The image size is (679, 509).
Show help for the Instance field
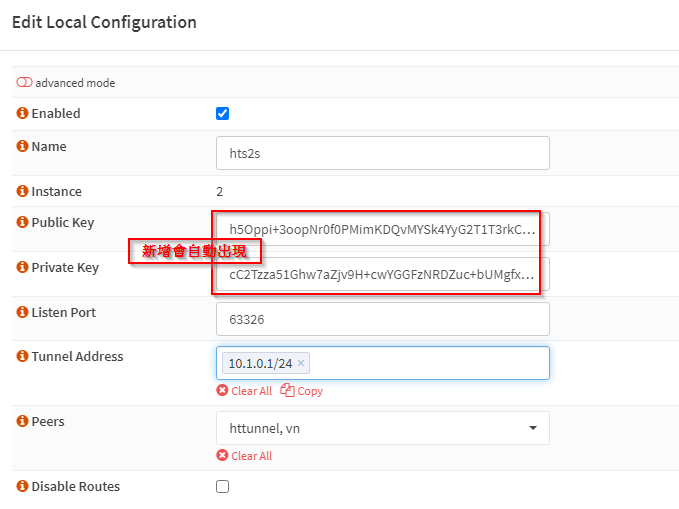pos(22,191)
